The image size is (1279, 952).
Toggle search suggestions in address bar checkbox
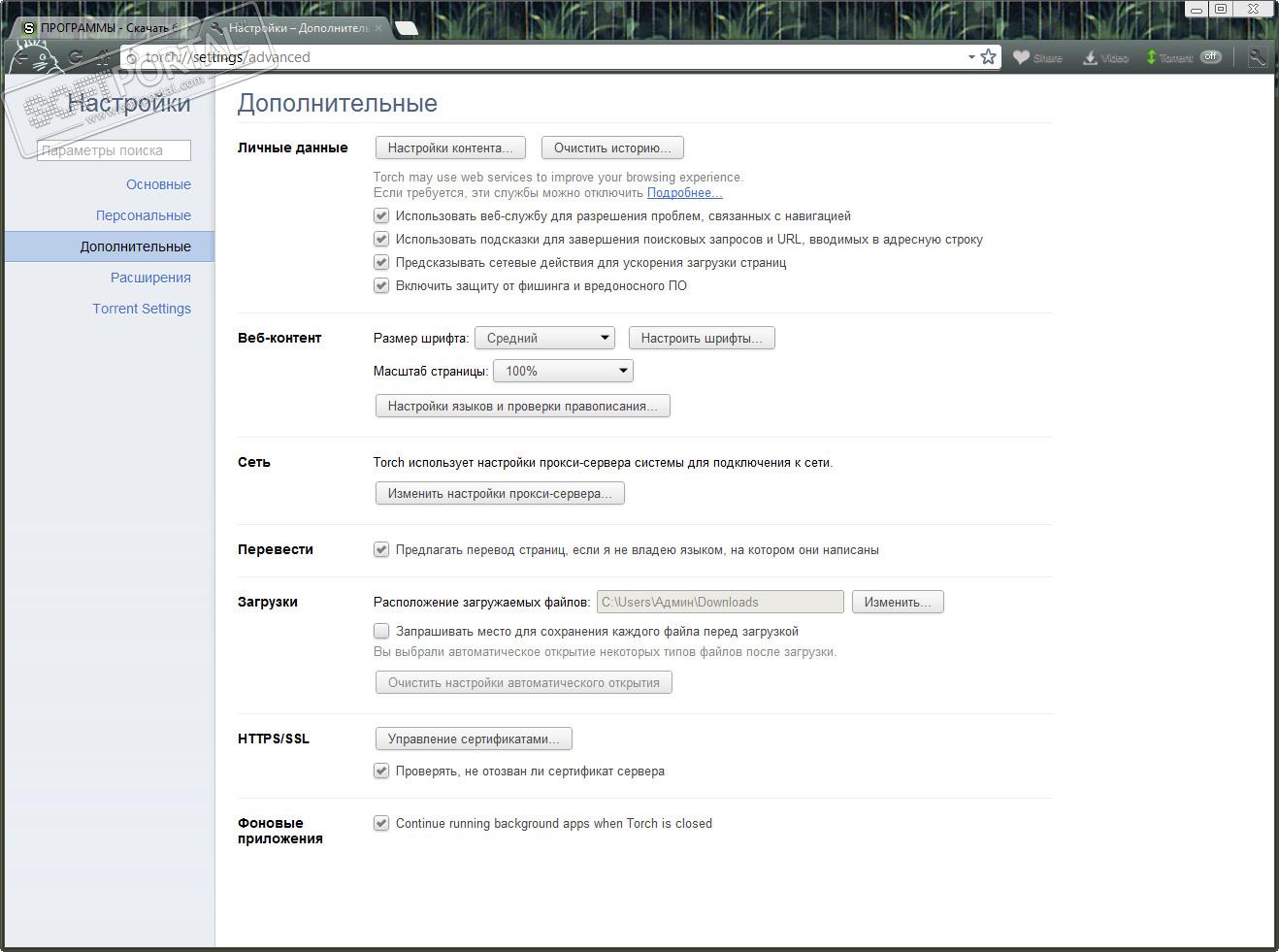pos(381,239)
